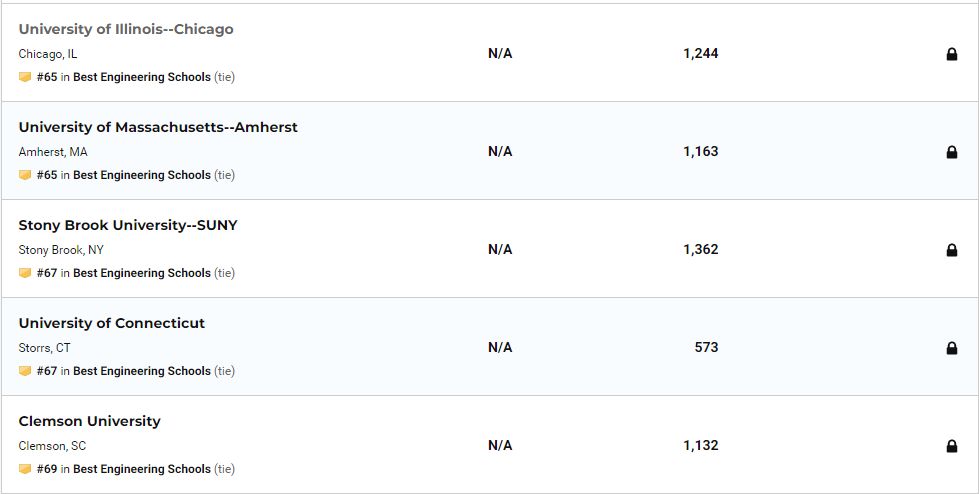
Task: Click the lock icon for University of Connecticut
Action: tap(951, 348)
